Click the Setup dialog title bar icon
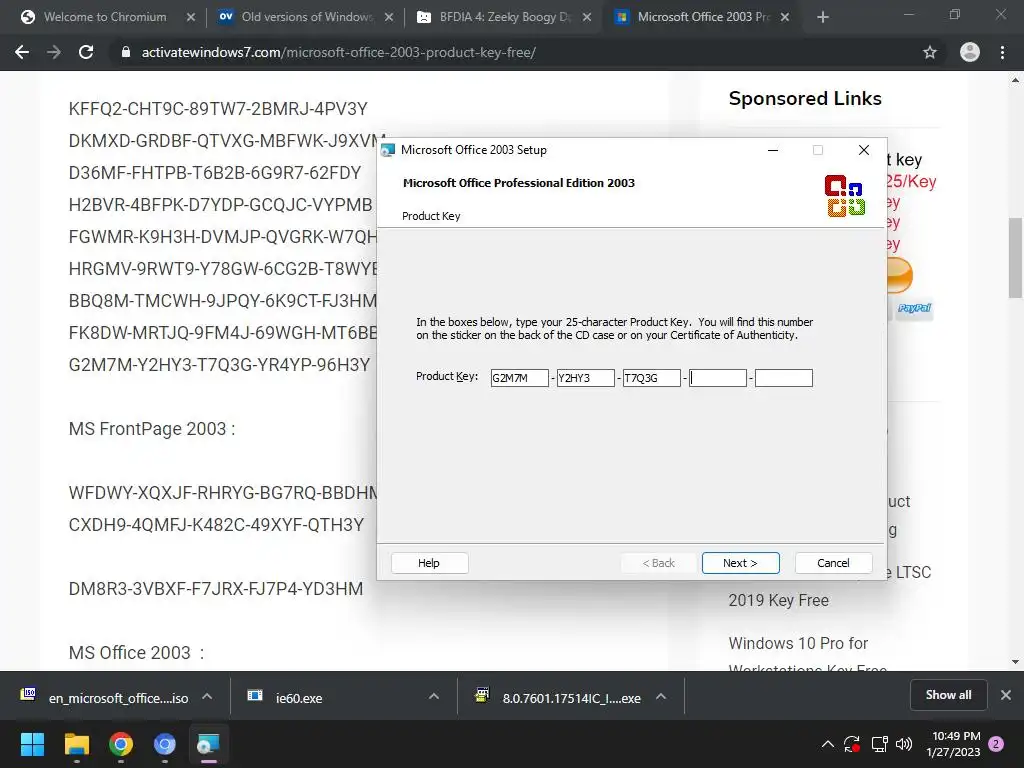The height and width of the screenshot is (768, 1024). (388, 150)
